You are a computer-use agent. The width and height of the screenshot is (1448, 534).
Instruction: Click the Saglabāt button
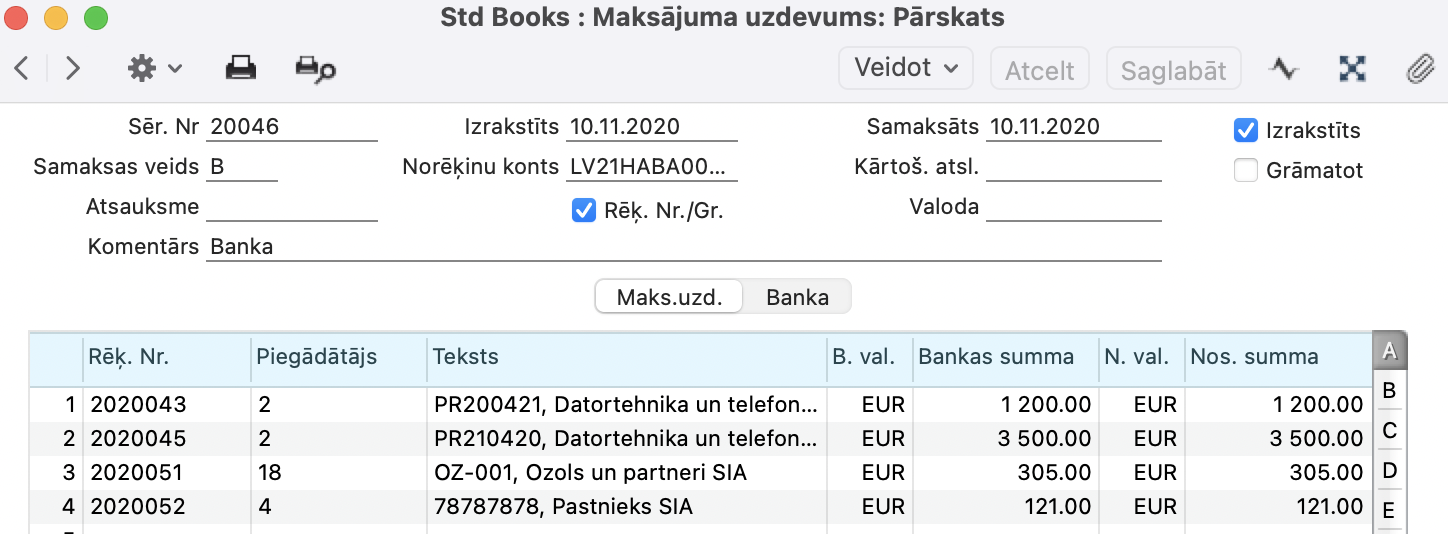coord(1173,70)
